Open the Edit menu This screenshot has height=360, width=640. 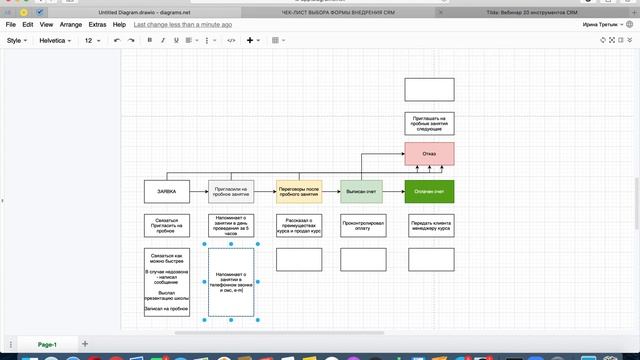28,24
